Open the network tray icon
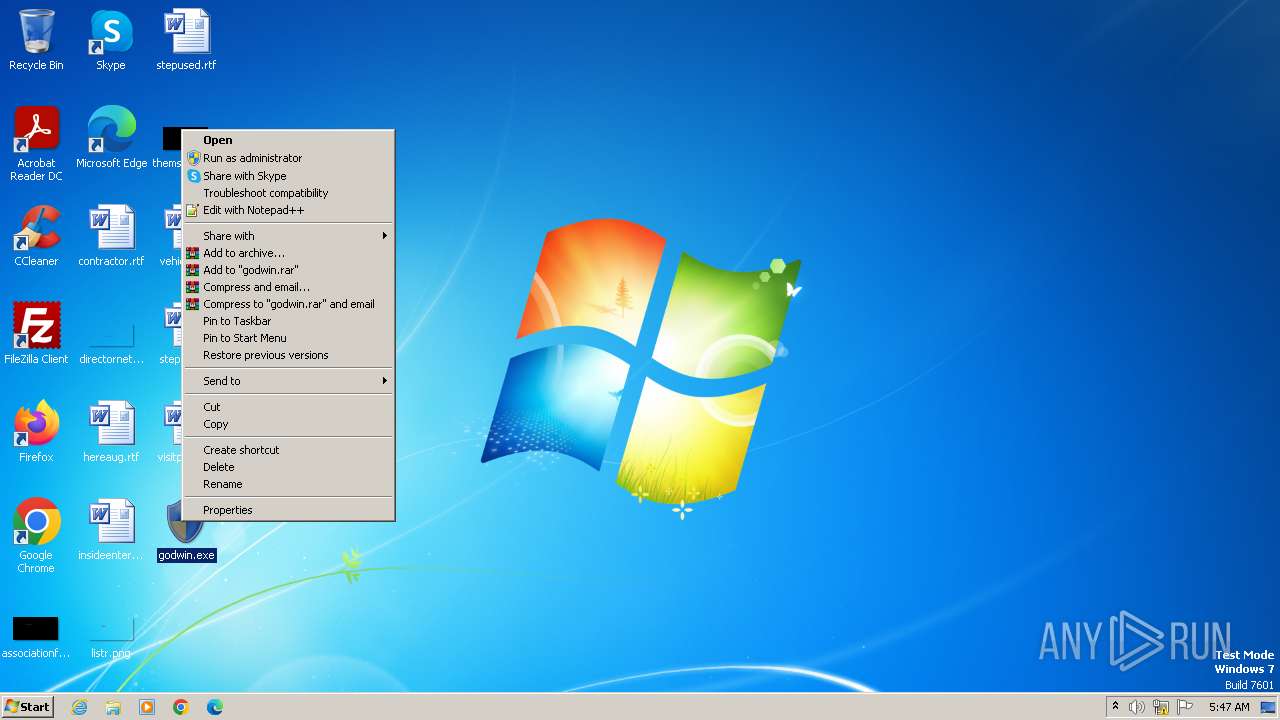Viewport: 1280px width, 720px height. [x=1161, y=707]
